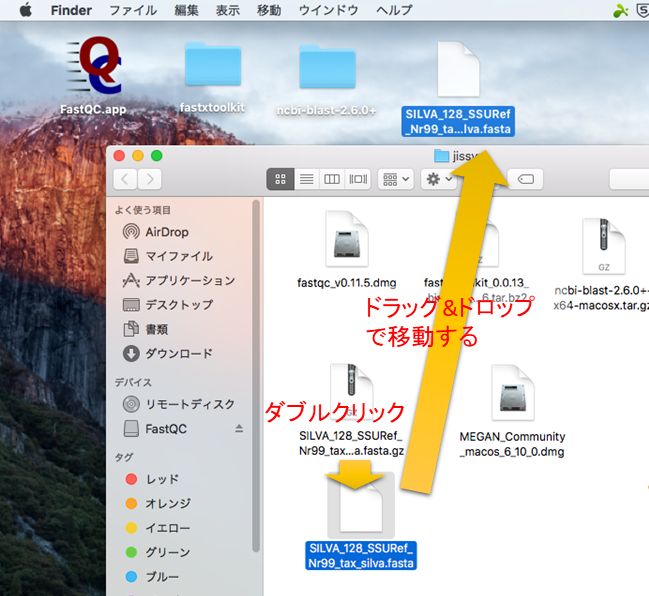Switch to icon view
649x596 pixels.
(x=280, y=179)
